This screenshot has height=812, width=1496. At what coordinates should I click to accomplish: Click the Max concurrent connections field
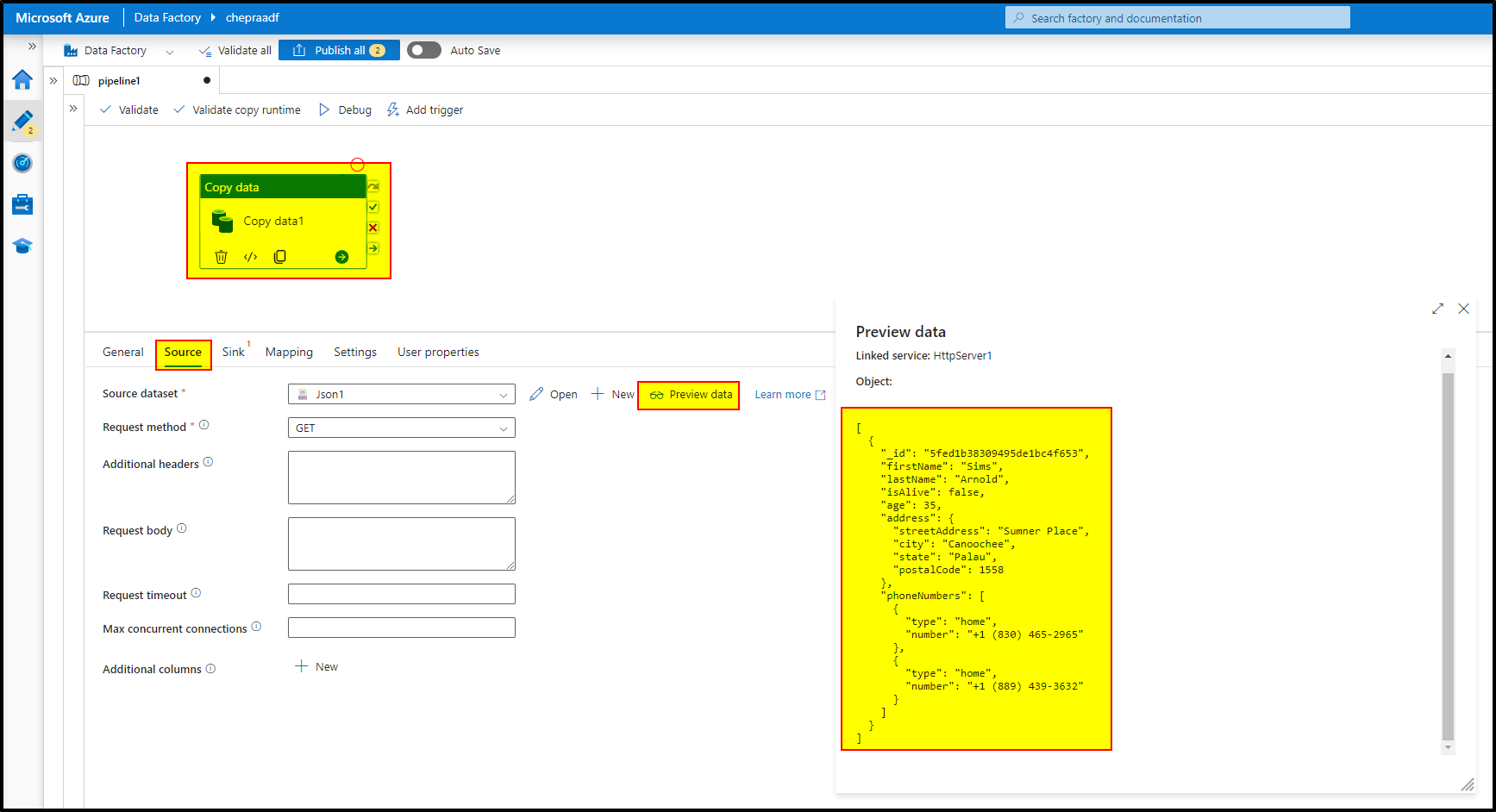[402, 628]
